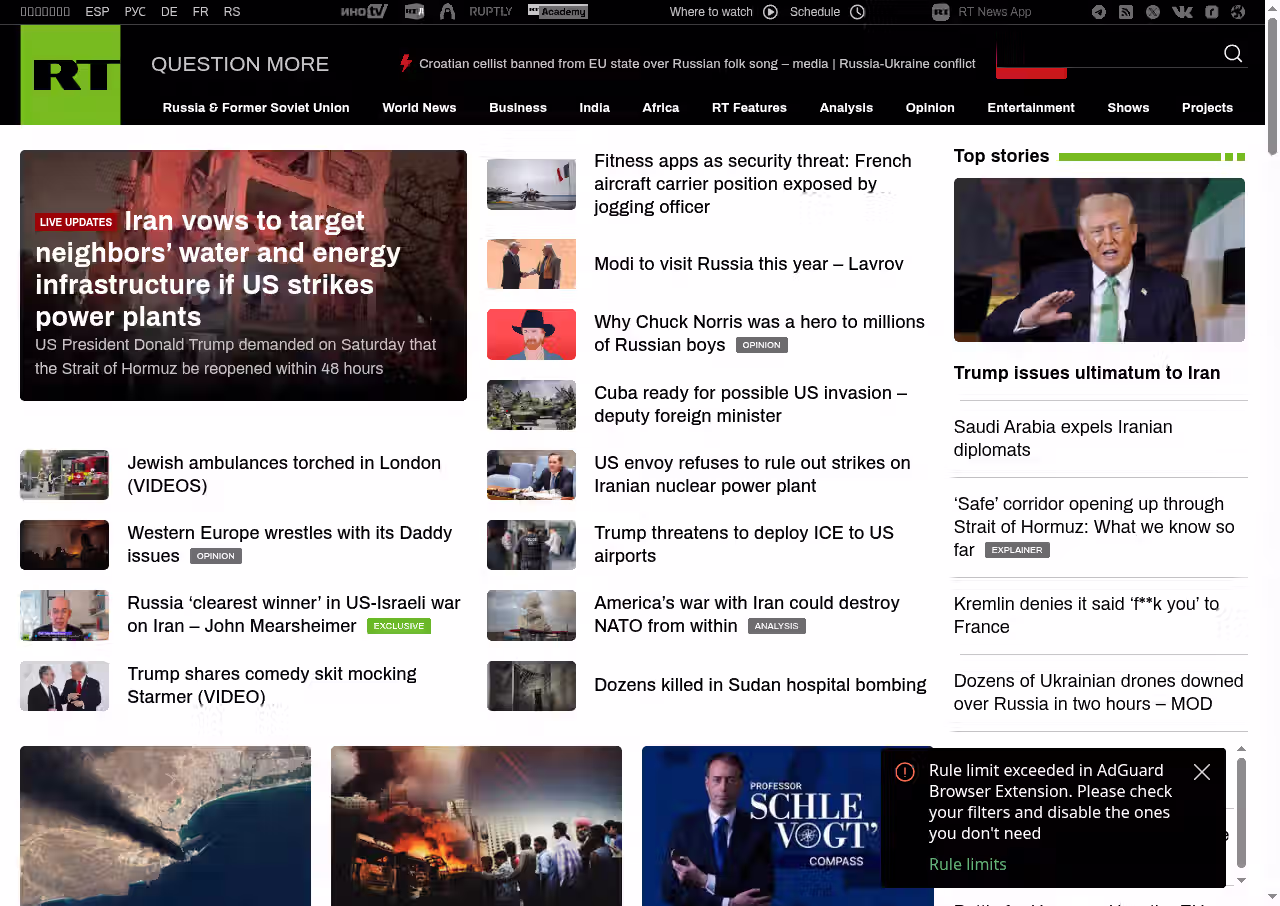
Task: Open the Rule limits link
Action: point(967,864)
